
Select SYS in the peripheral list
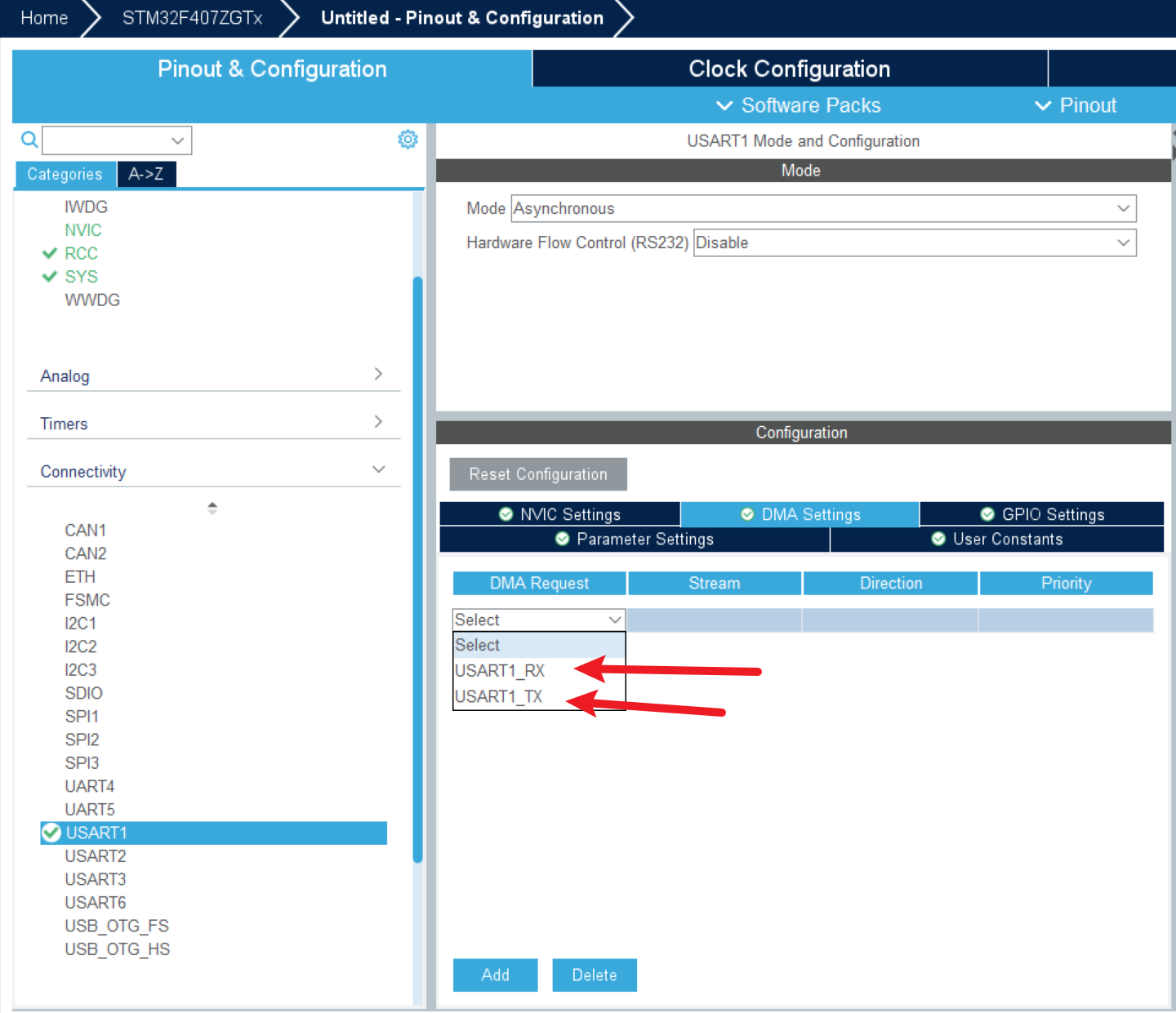(81, 277)
